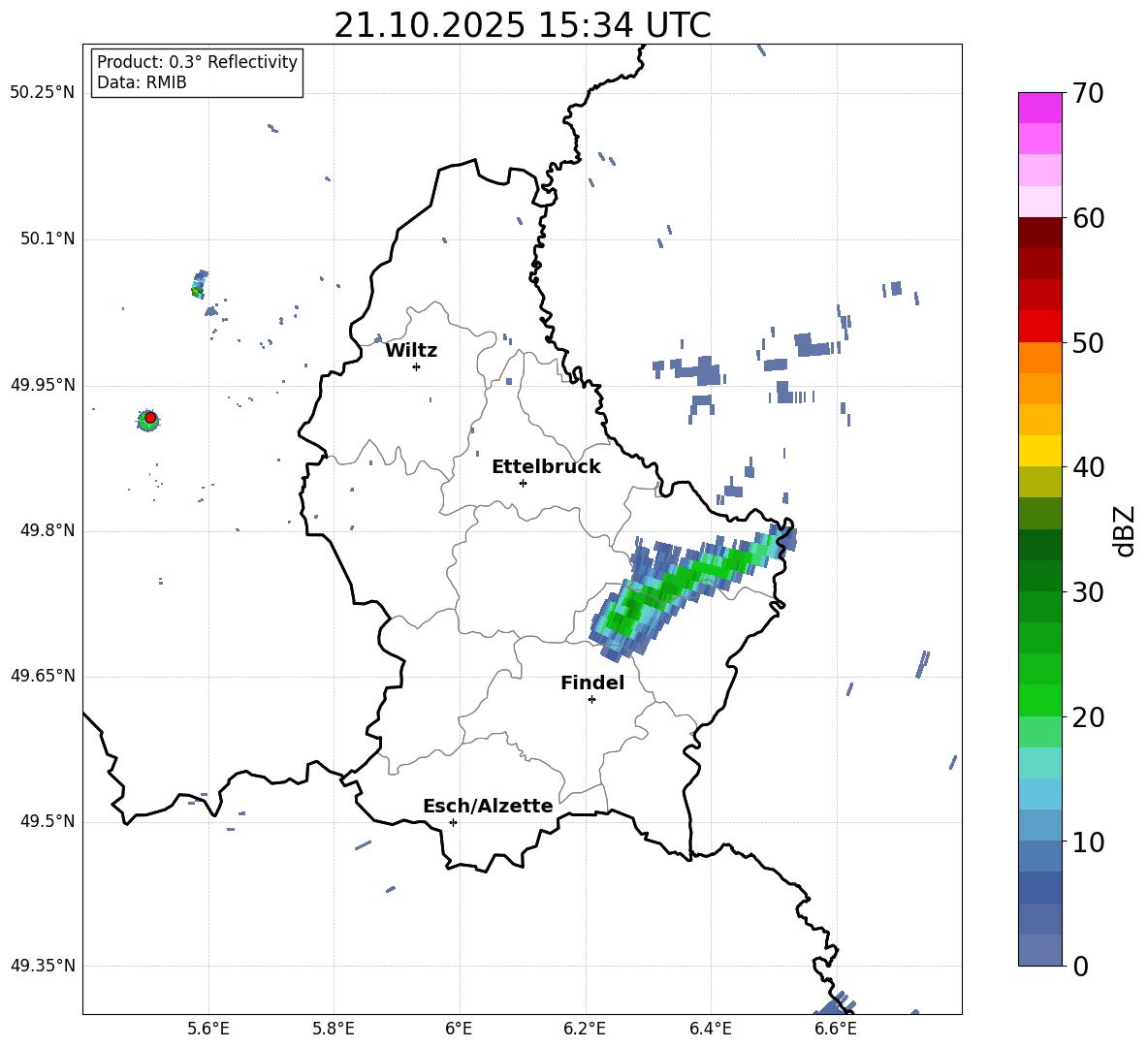Click the 49.95°N latitude label
Viewport: 1148px width, 1048px height.
(43, 385)
